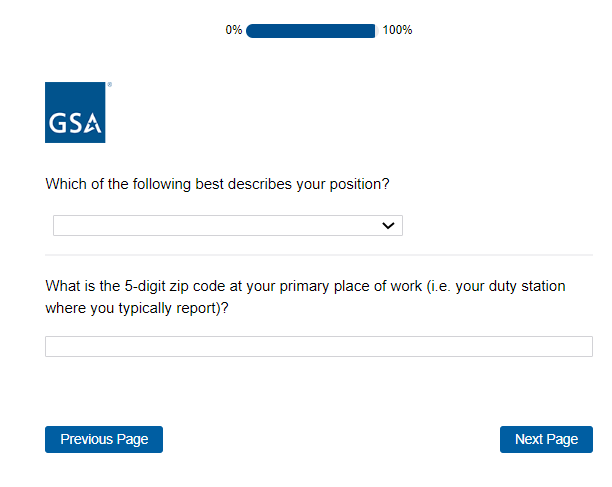Click the 100% progress label
This screenshot has height=487, width=612.
[x=397, y=31]
